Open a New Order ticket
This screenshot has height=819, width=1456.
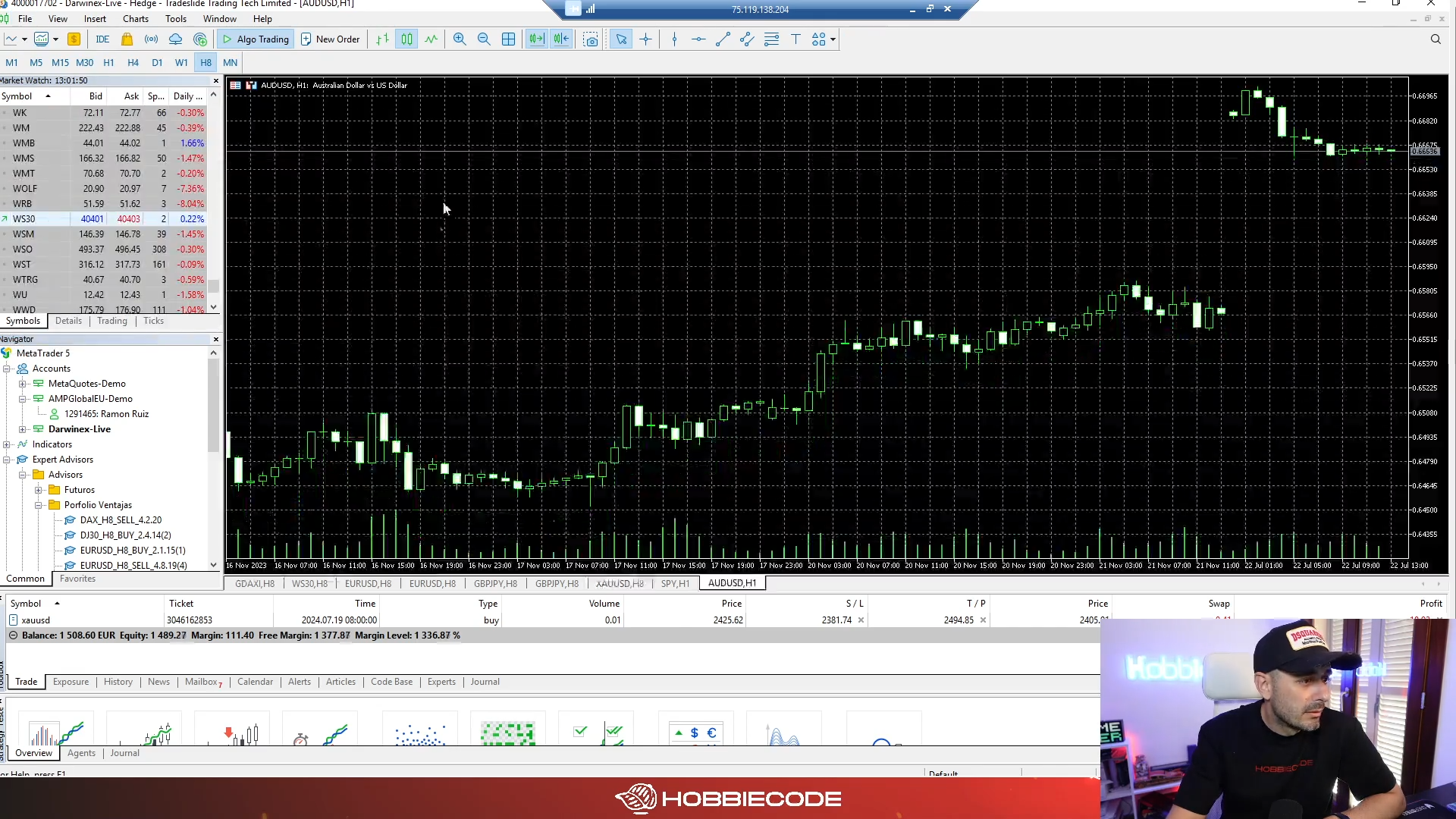pos(330,39)
